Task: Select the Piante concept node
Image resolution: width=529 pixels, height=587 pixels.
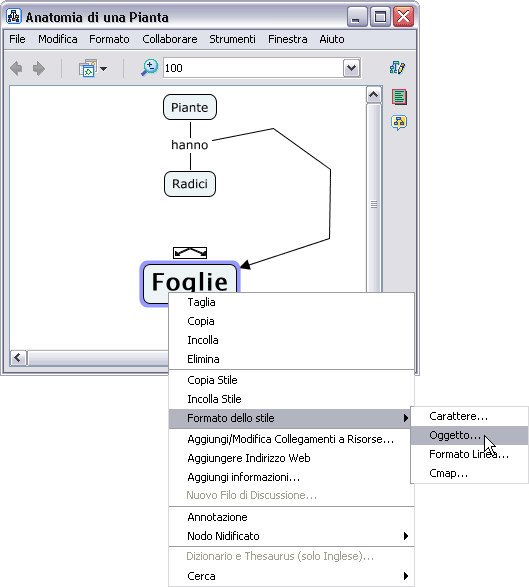Action: [x=190, y=107]
